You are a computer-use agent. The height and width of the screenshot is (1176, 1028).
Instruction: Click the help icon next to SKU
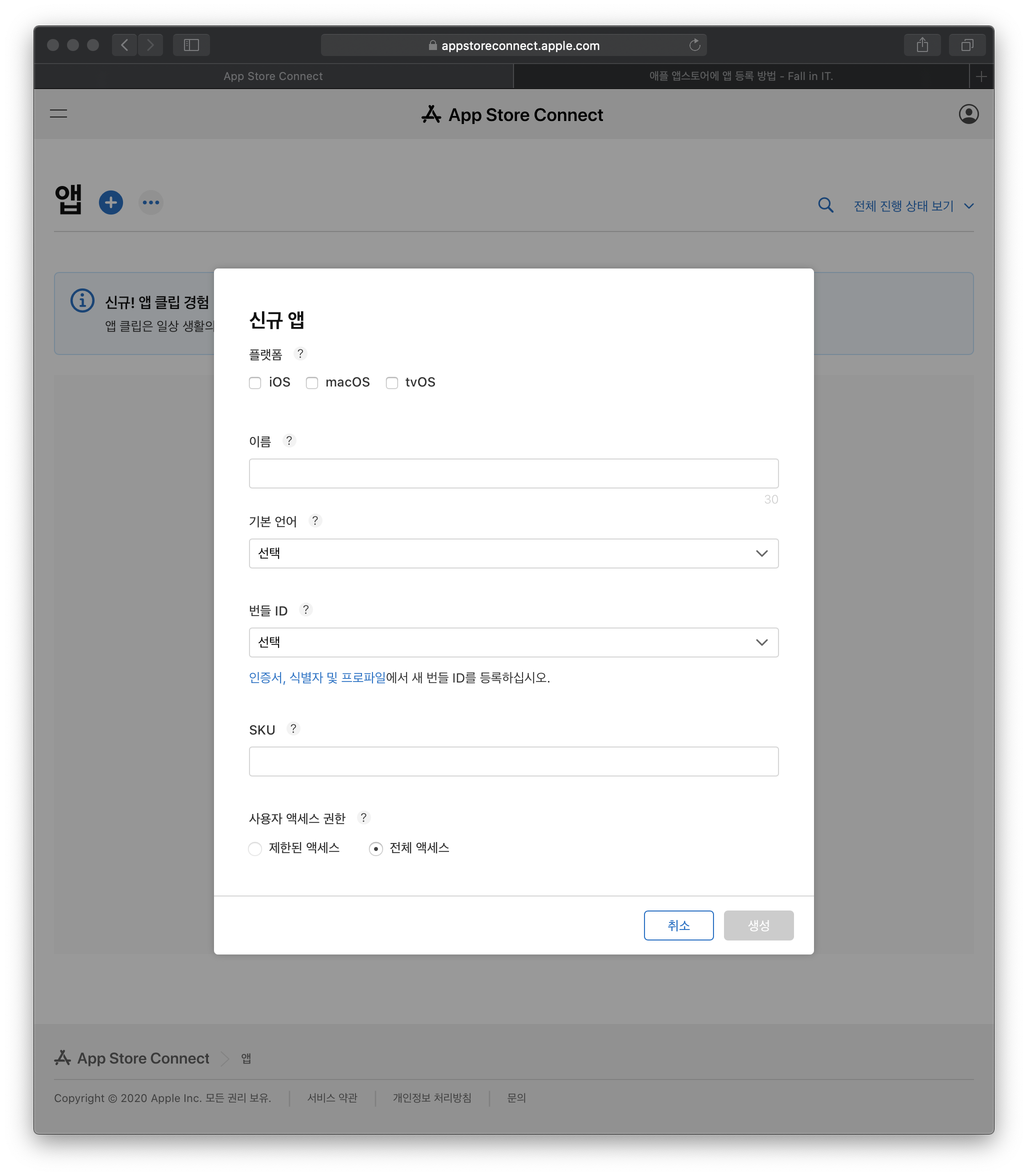tap(293, 728)
